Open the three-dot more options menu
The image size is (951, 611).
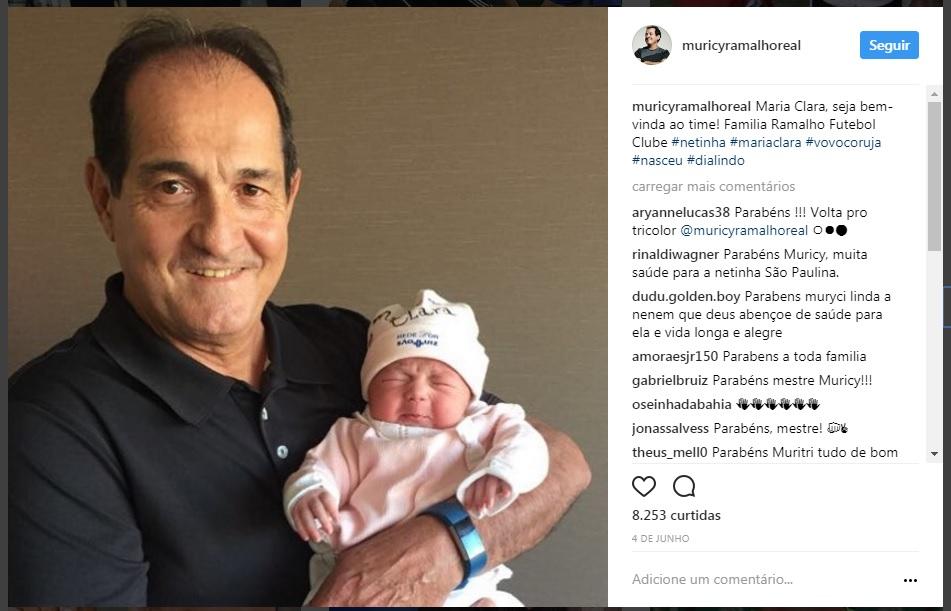(910, 580)
